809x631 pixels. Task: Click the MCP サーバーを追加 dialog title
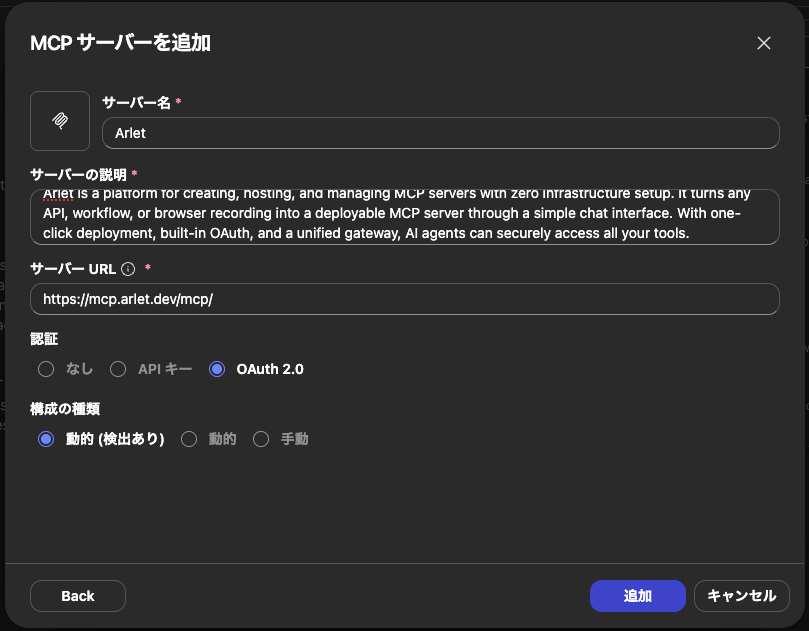pos(120,43)
